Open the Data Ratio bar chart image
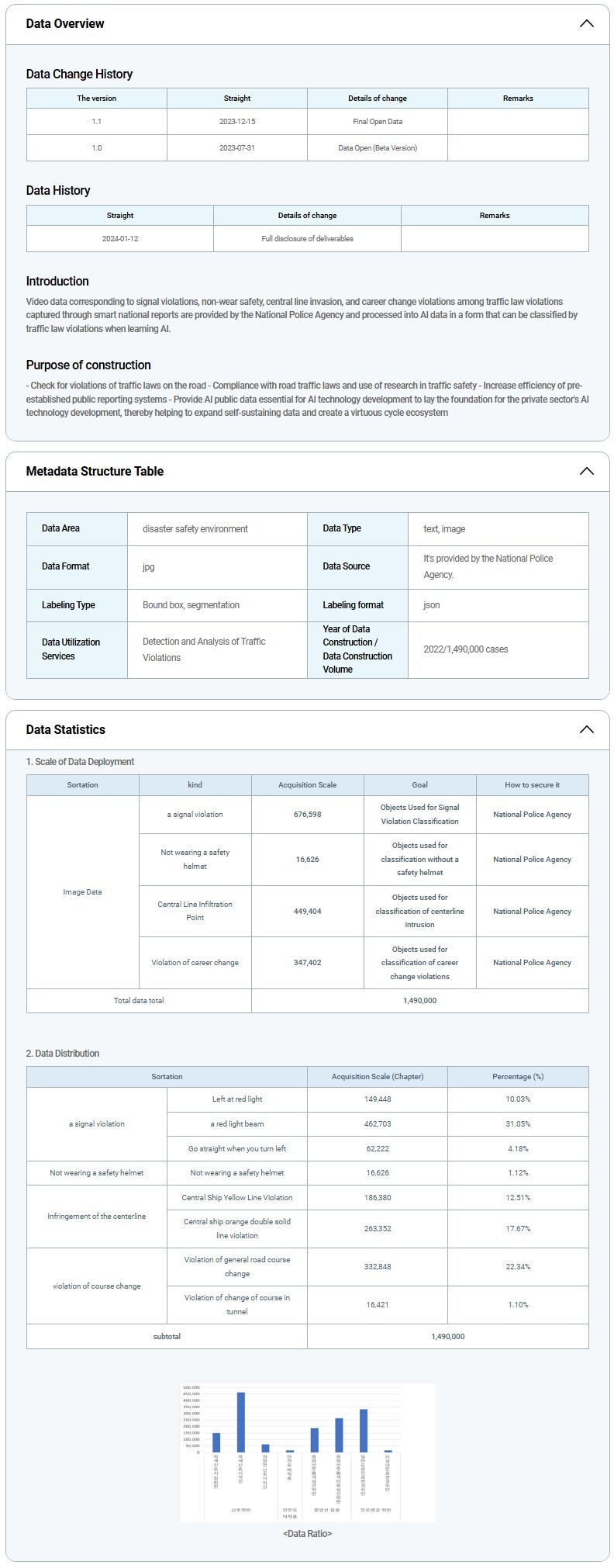The image size is (614, 1568). point(307,1452)
